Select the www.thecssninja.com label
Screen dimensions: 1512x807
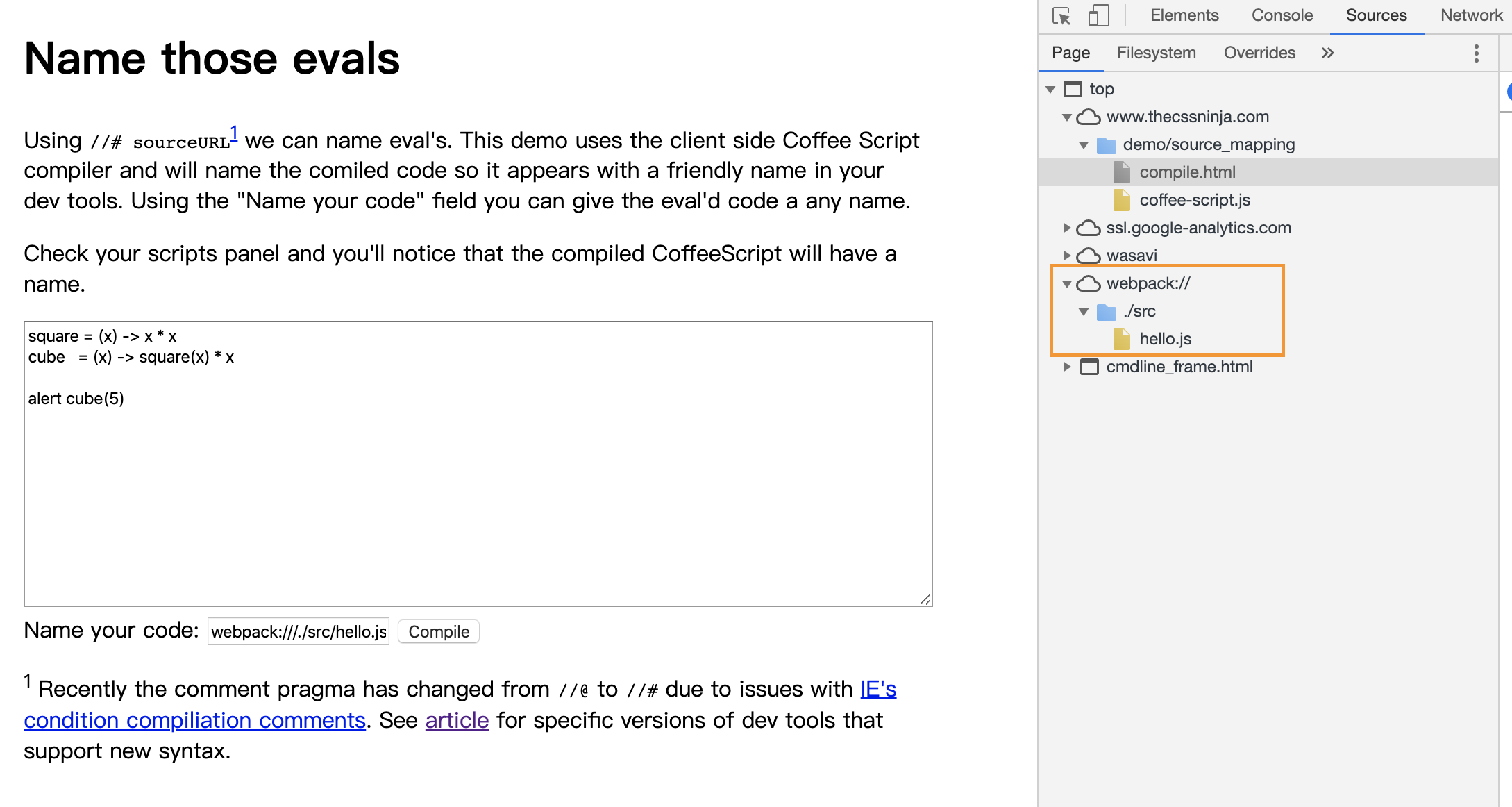[x=1187, y=117]
